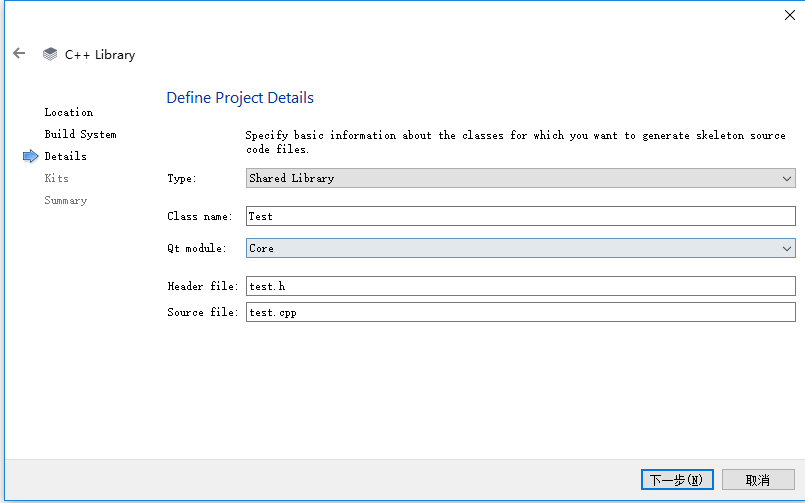
Task: Expand the Qt module dropdown arrow
Action: click(787, 248)
